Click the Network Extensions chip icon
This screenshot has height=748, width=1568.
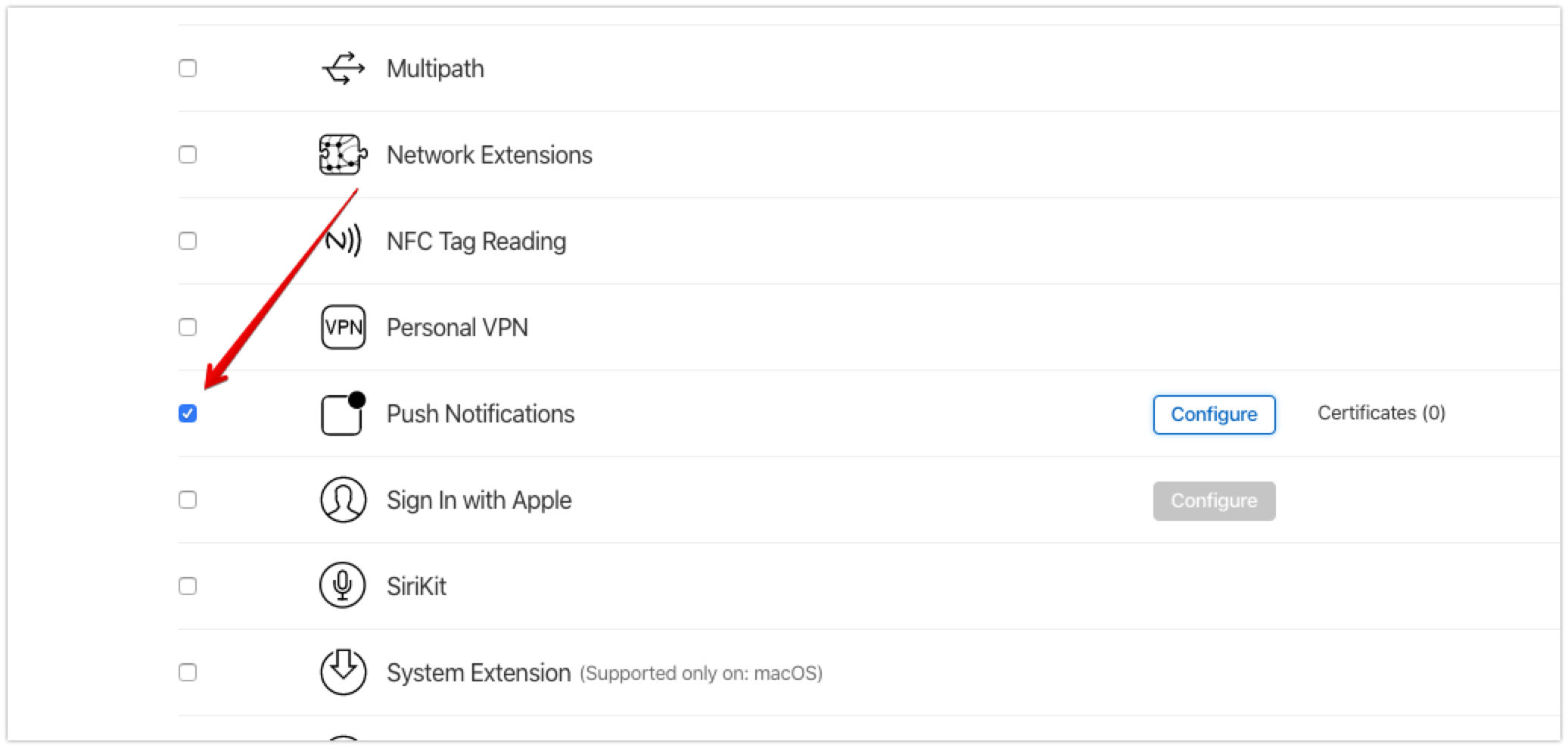pos(342,154)
